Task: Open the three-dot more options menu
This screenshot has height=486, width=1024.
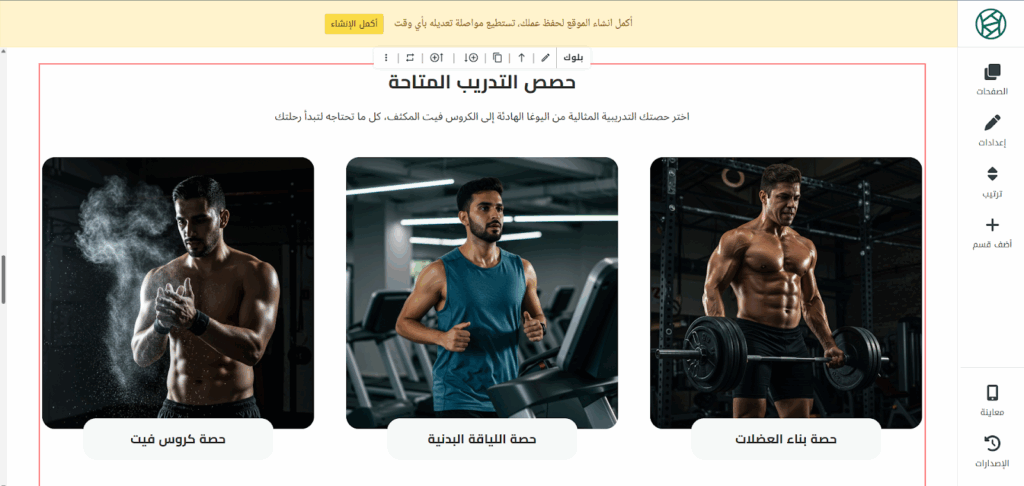Action: tap(386, 57)
